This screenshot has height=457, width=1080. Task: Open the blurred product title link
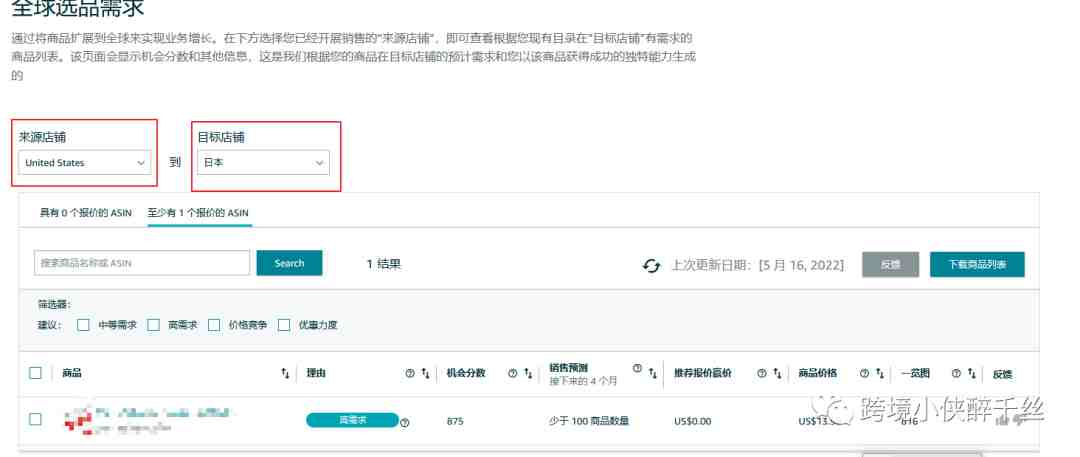click(163, 414)
